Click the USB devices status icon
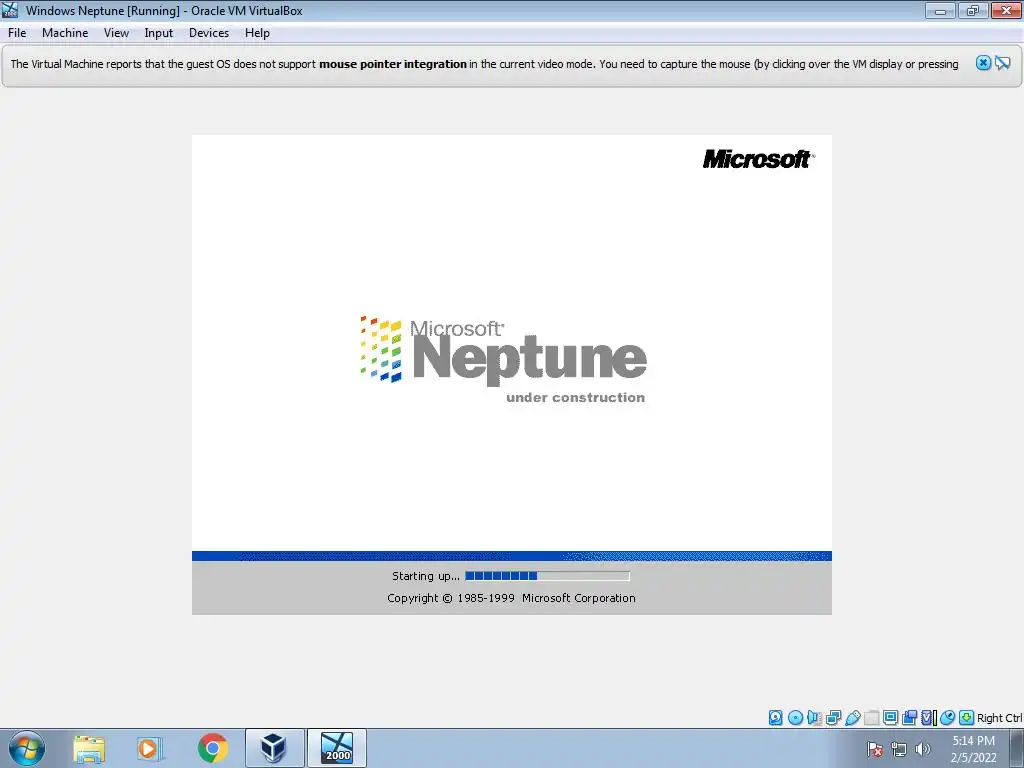 [852, 718]
